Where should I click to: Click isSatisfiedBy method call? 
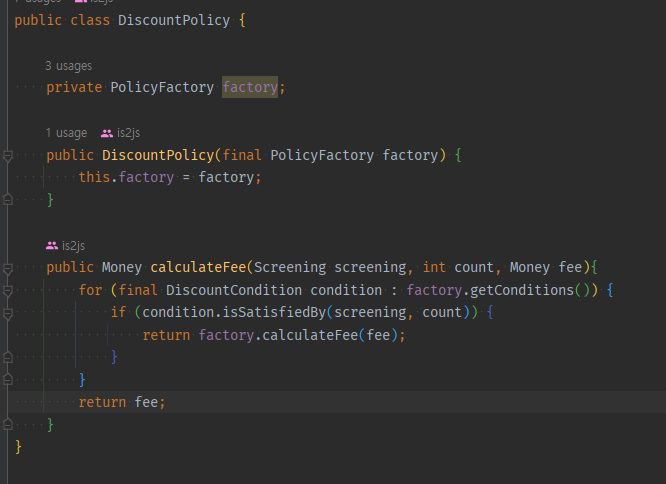coord(274,312)
